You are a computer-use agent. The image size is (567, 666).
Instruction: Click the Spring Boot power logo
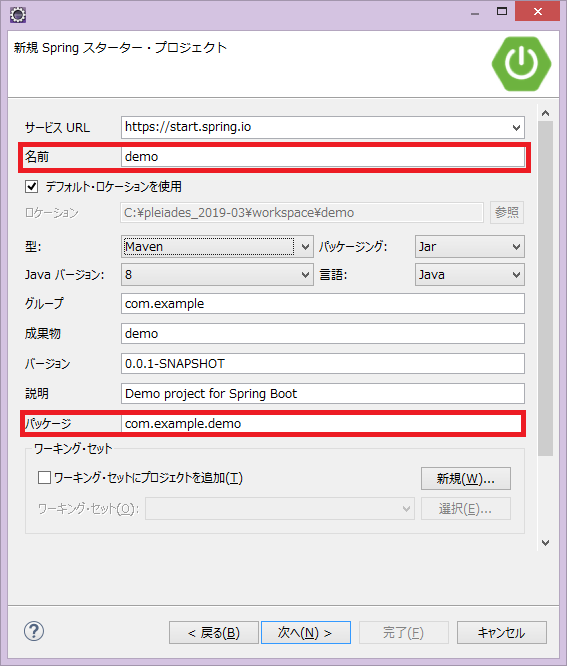click(521, 64)
